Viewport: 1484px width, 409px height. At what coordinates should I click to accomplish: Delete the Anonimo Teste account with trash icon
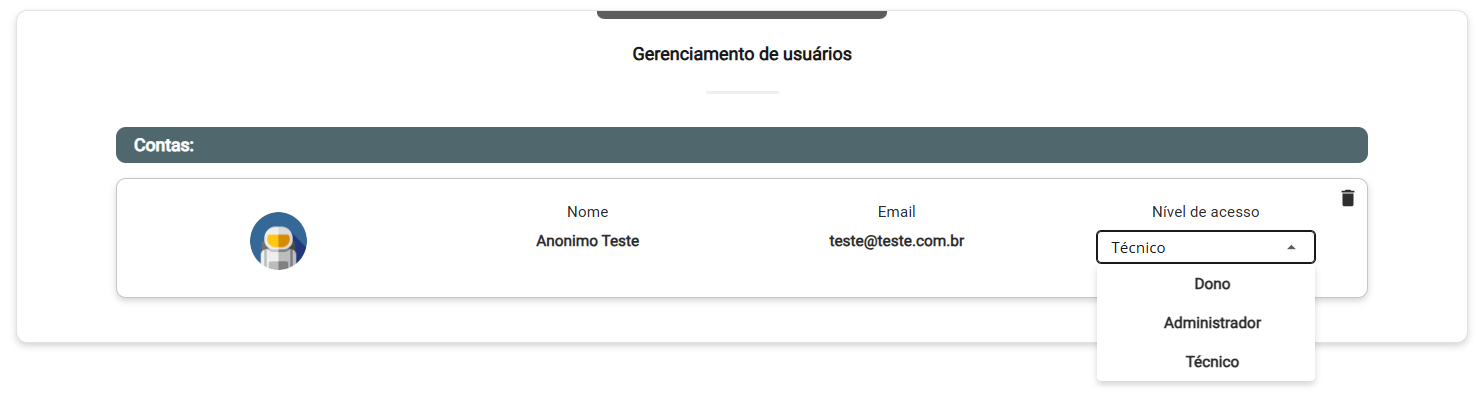click(x=1347, y=198)
